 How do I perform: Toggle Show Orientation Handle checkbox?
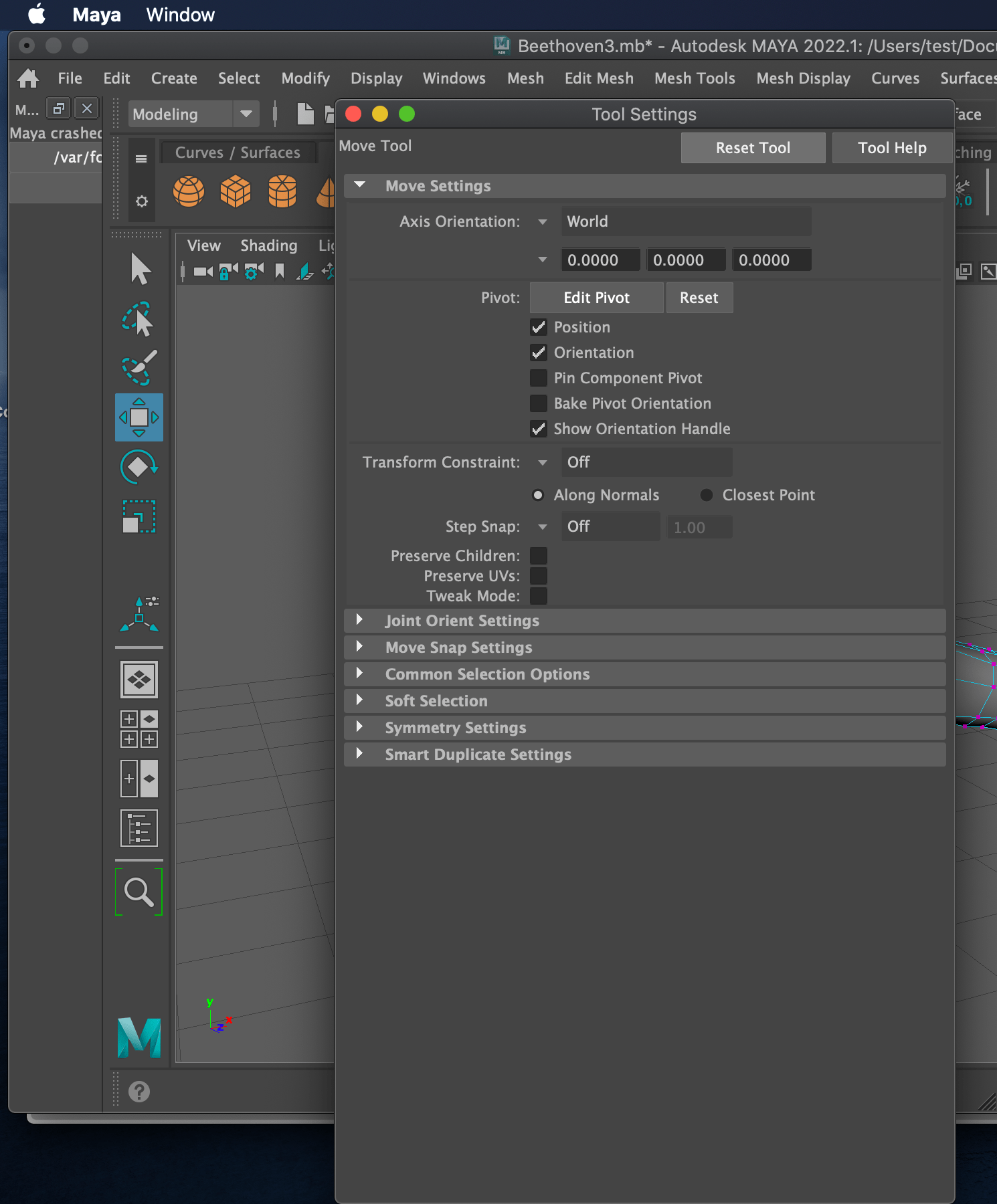539,429
